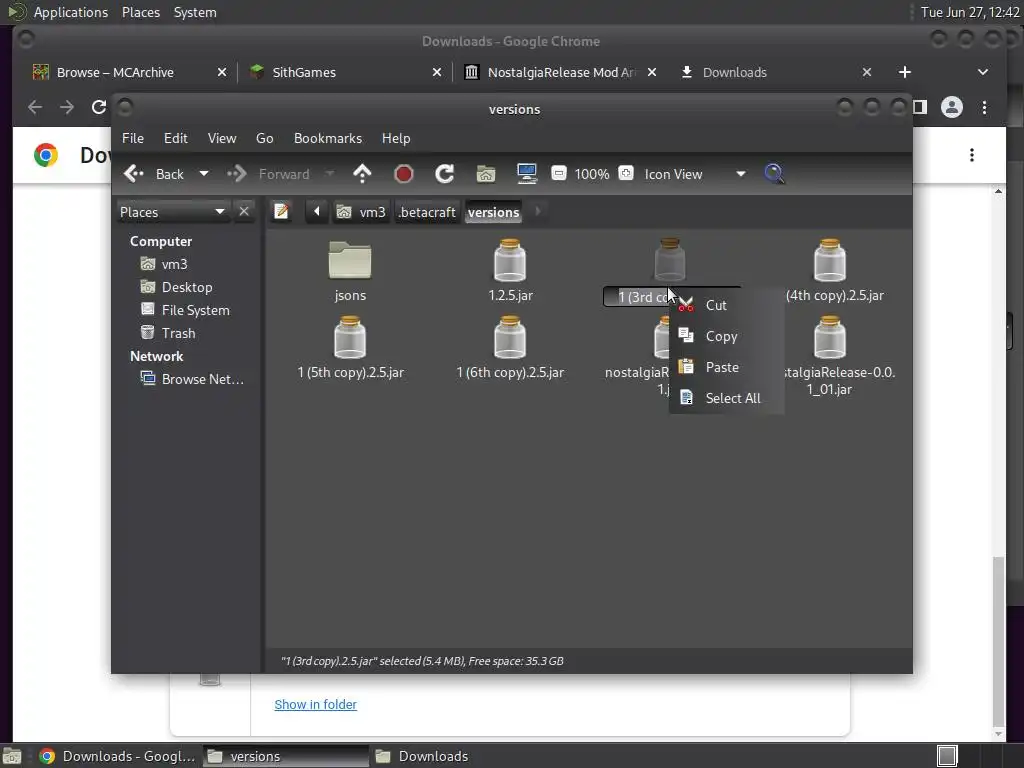Screen dimensions: 1024x768
Task: Click the 1 (3rd copy) rename field
Action: pyautogui.click(x=637, y=297)
